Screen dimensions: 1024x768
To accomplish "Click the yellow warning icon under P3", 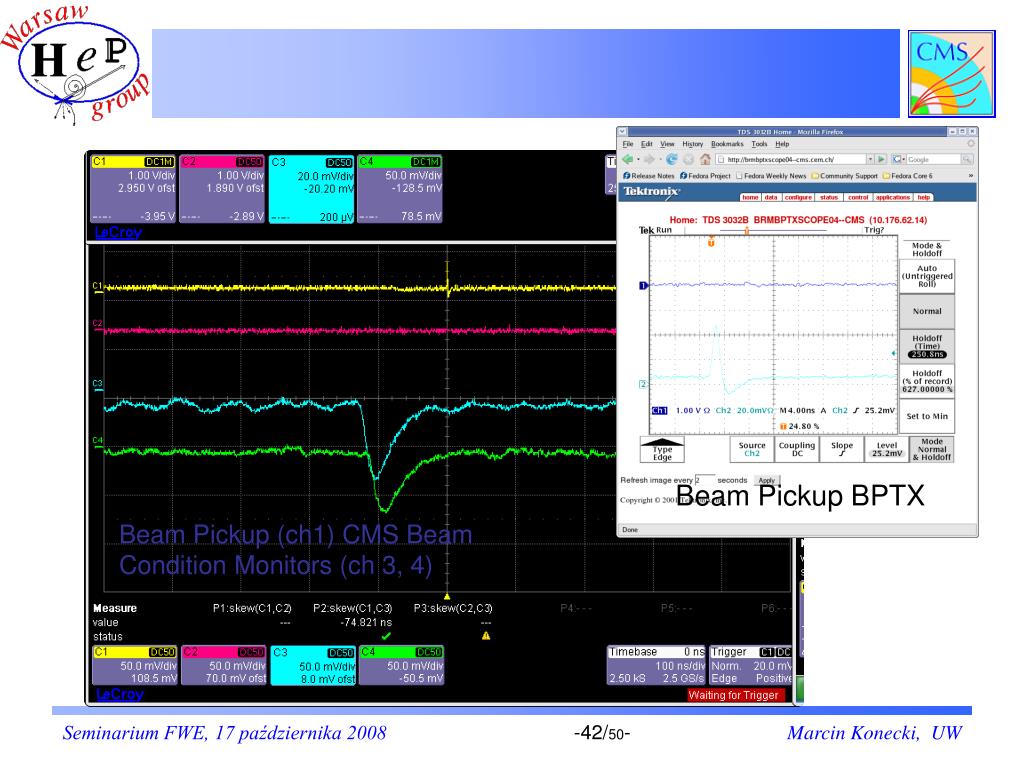I will pyautogui.click(x=486, y=636).
